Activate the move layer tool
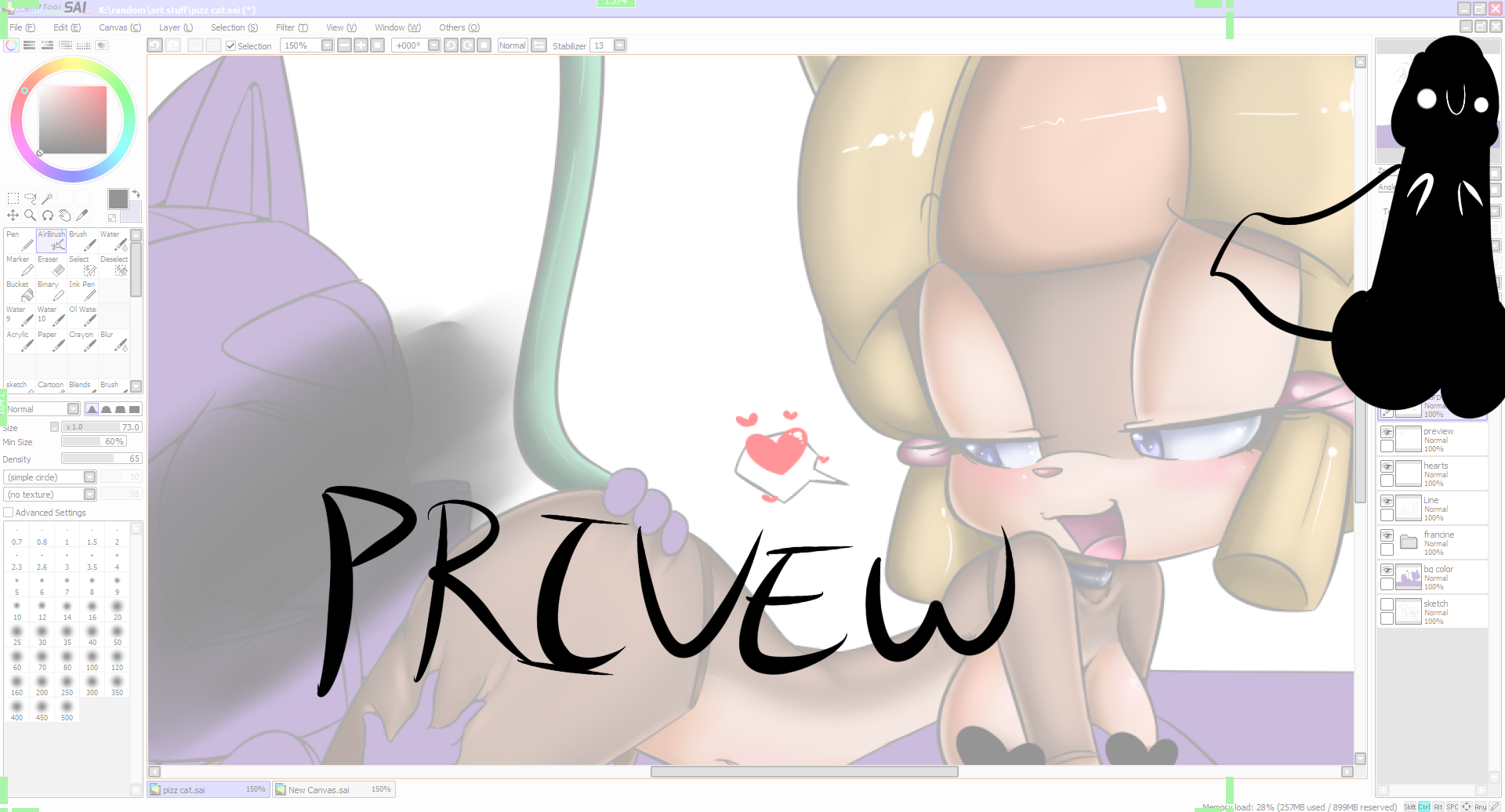Screen dimensions: 1505x812 pos(13,215)
